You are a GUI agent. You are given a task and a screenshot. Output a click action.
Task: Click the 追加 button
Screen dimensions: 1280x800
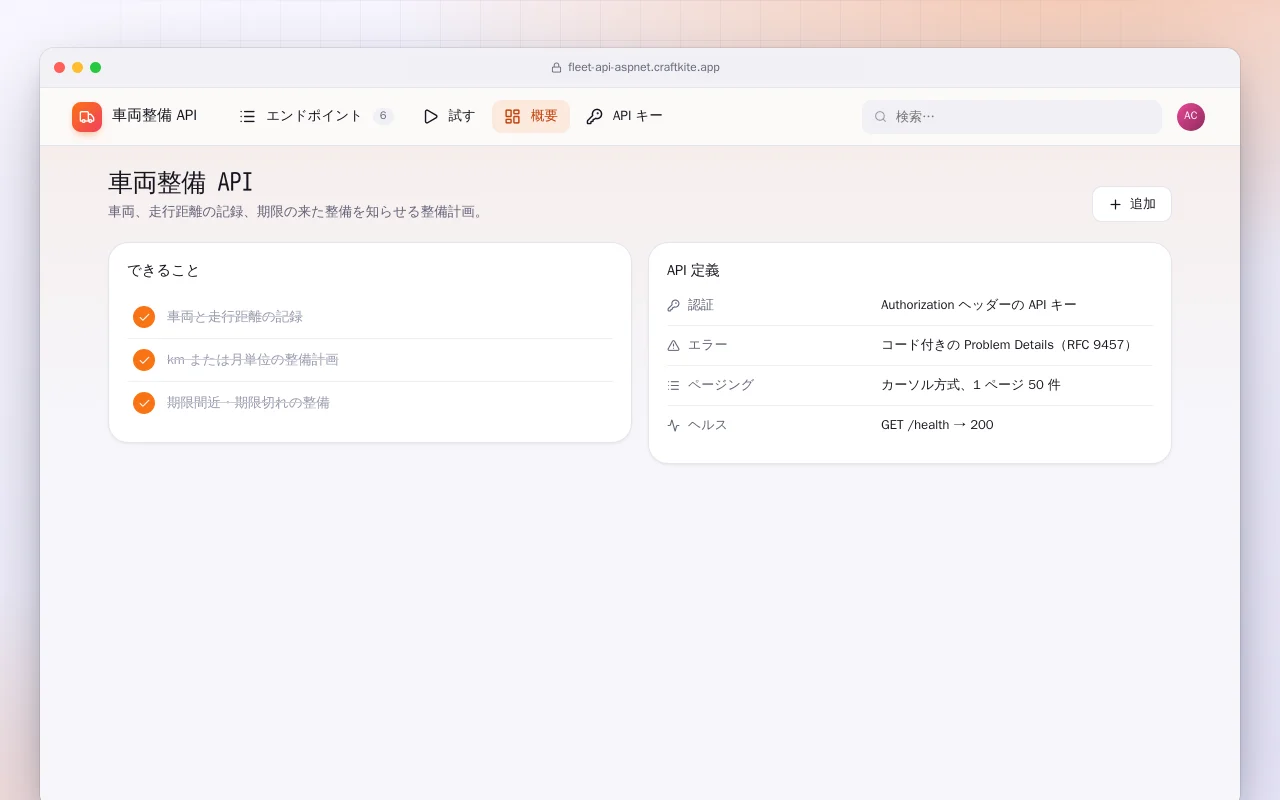pos(1132,204)
